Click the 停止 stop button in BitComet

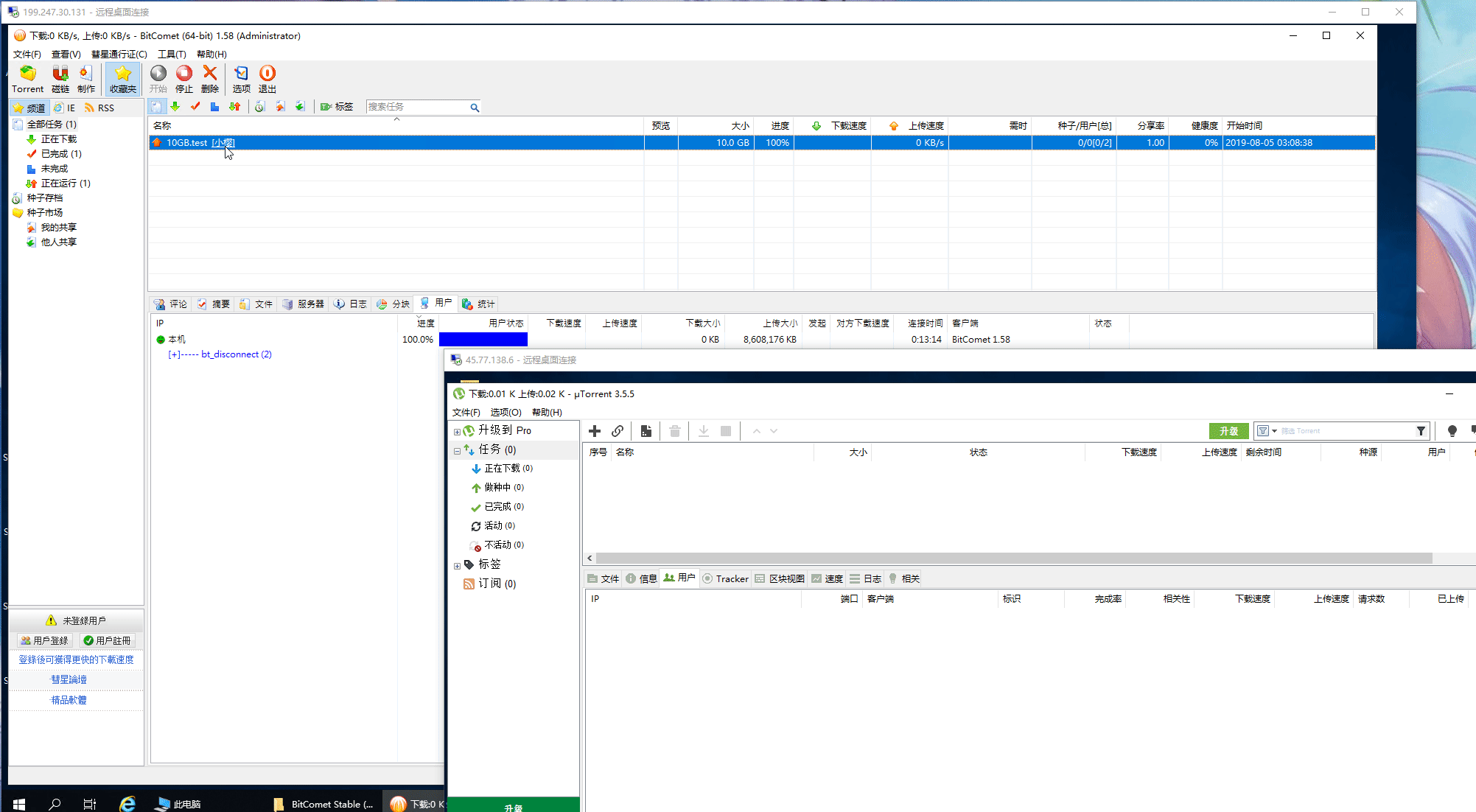(x=184, y=79)
